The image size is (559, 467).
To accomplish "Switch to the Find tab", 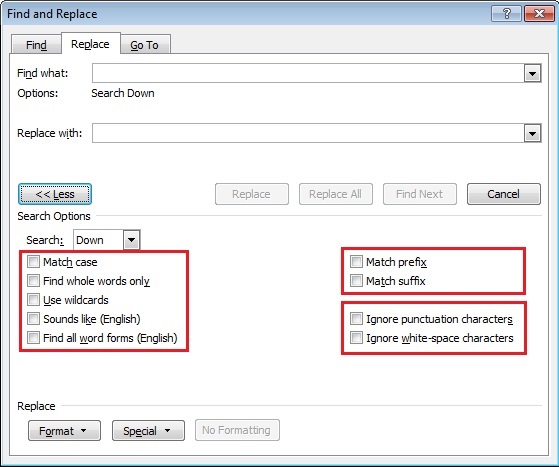I will 36,45.
